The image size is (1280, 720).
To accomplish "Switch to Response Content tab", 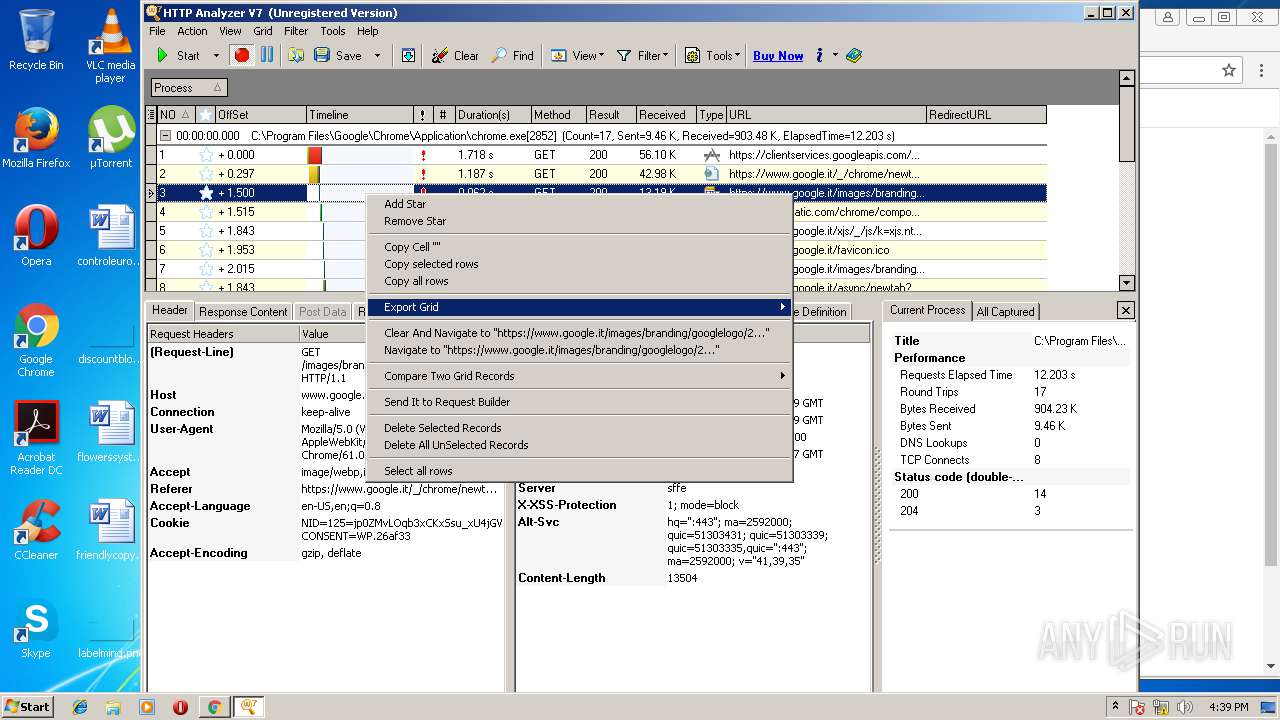I will [x=243, y=312].
